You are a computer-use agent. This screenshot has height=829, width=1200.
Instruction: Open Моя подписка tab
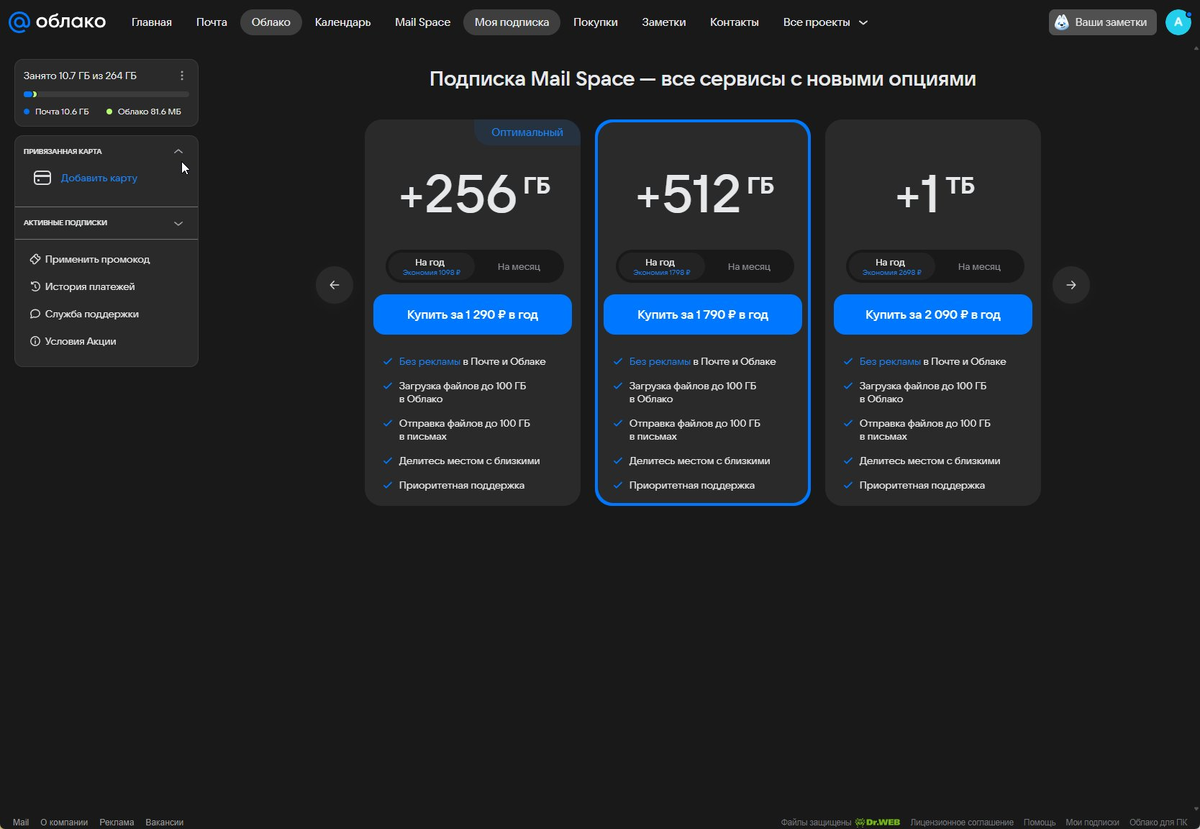click(512, 22)
